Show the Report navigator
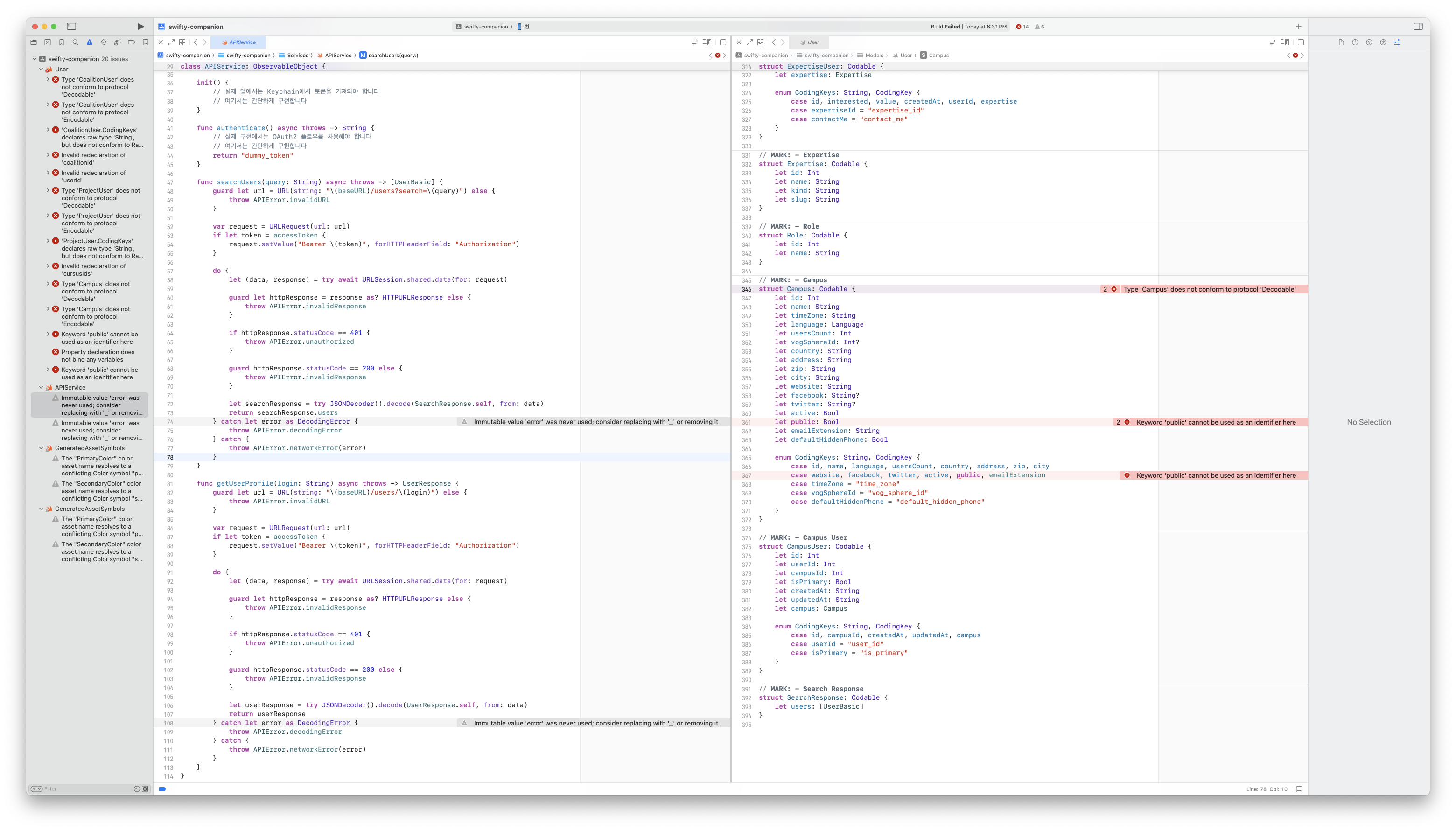Image resolution: width=1456 pixels, height=830 pixels. (x=146, y=42)
